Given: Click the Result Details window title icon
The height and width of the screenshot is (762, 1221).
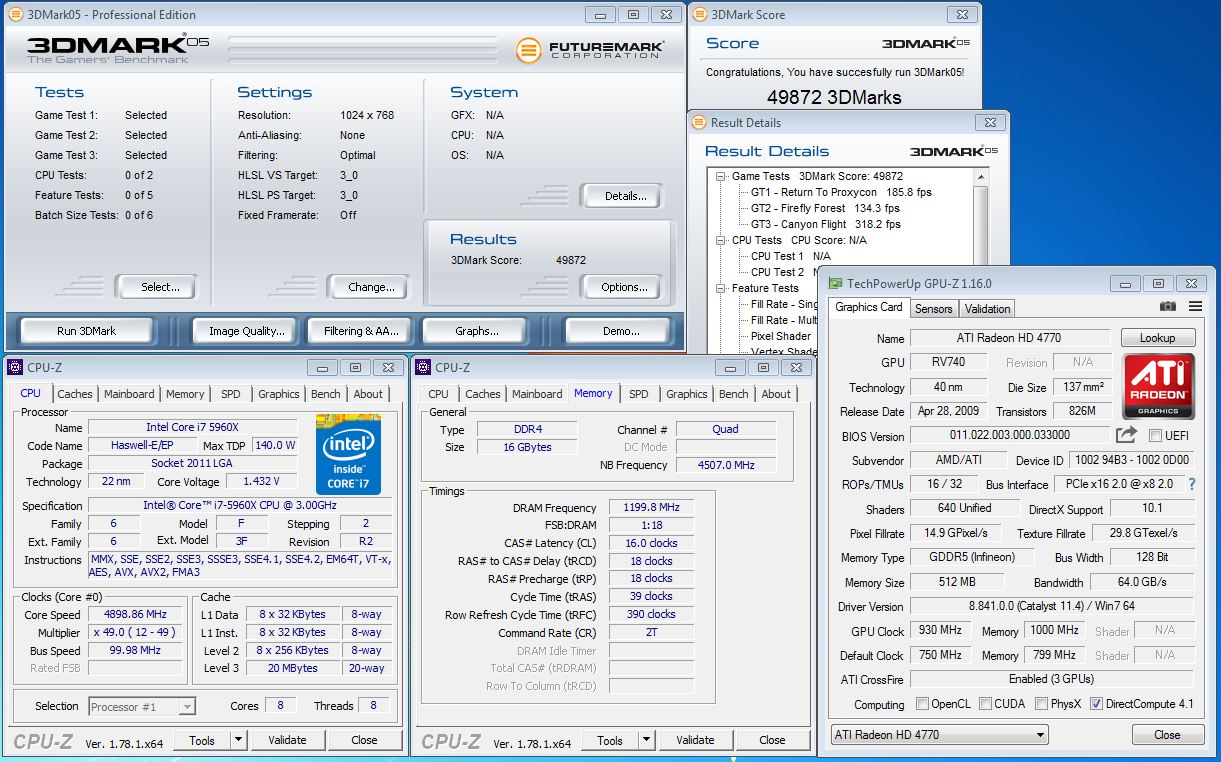Looking at the screenshot, I should click(699, 122).
